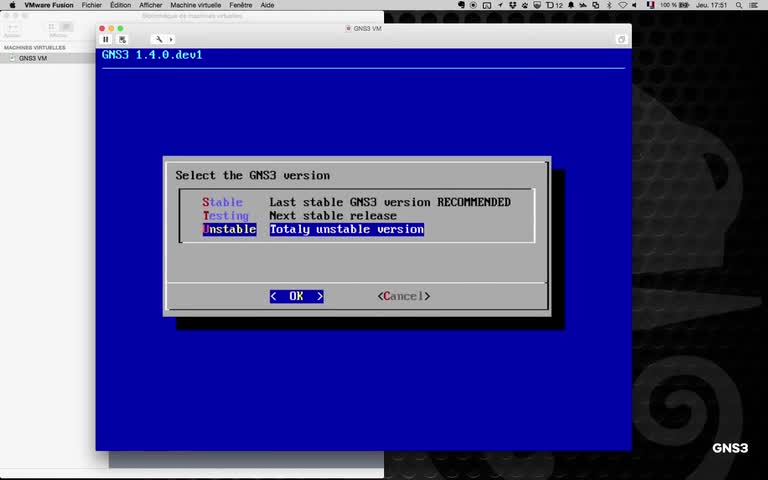The width and height of the screenshot is (768, 480).
Task: Open the VMware Fusion menu
Action: pos(48,5)
